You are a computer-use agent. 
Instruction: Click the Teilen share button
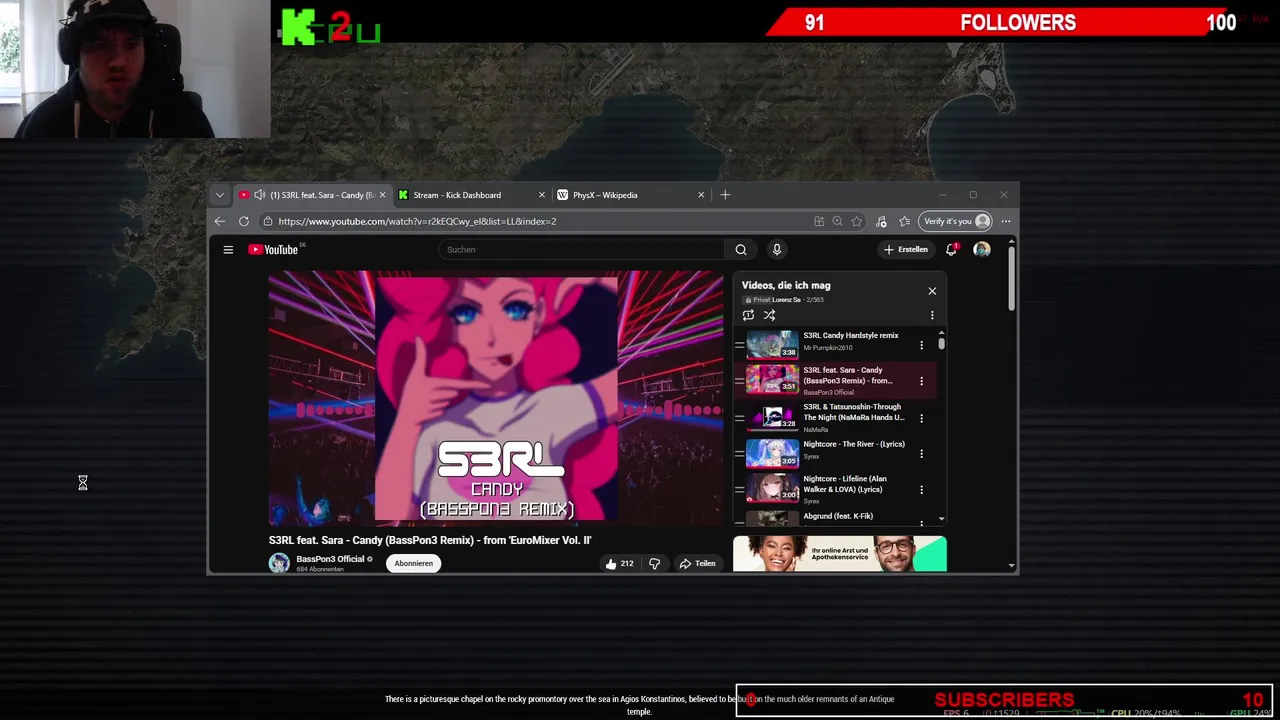[x=698, y=563]
